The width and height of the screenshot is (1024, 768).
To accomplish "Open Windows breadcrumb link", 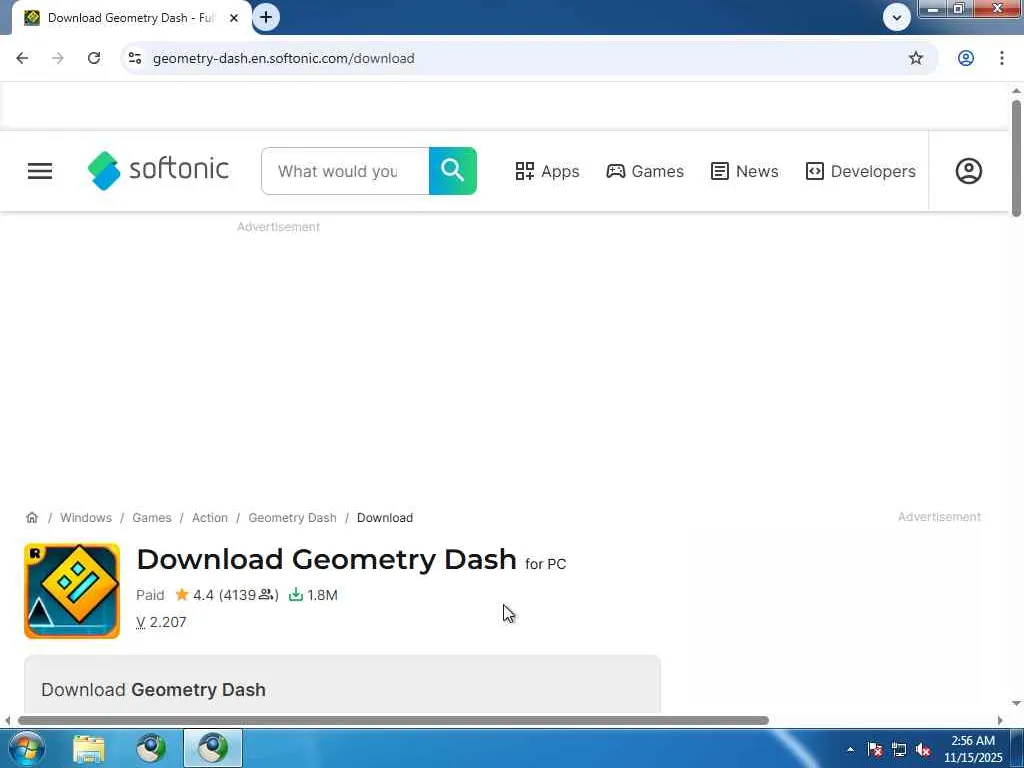I will click(86, 518).
